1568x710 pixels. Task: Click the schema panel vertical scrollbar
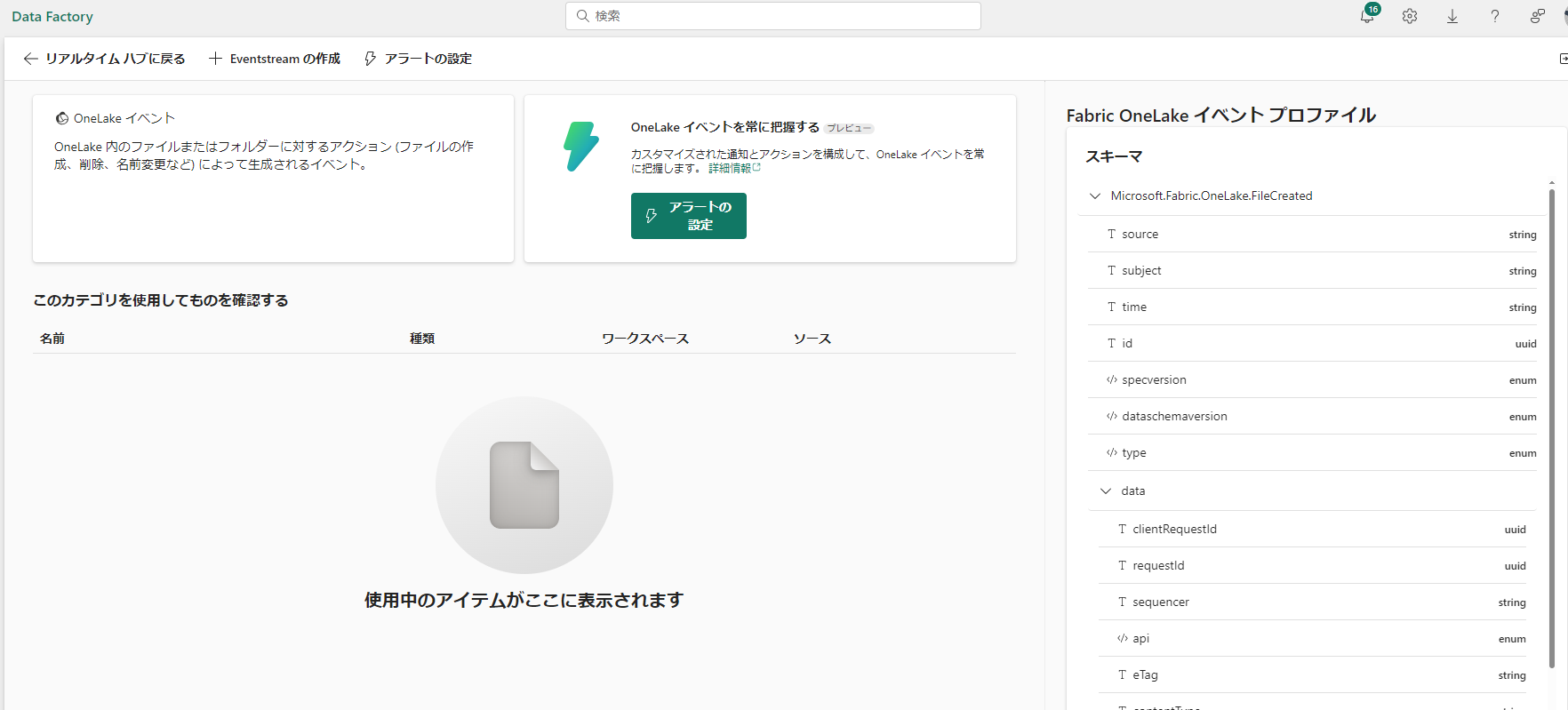pyautogui.click(x=1552, y=427)
